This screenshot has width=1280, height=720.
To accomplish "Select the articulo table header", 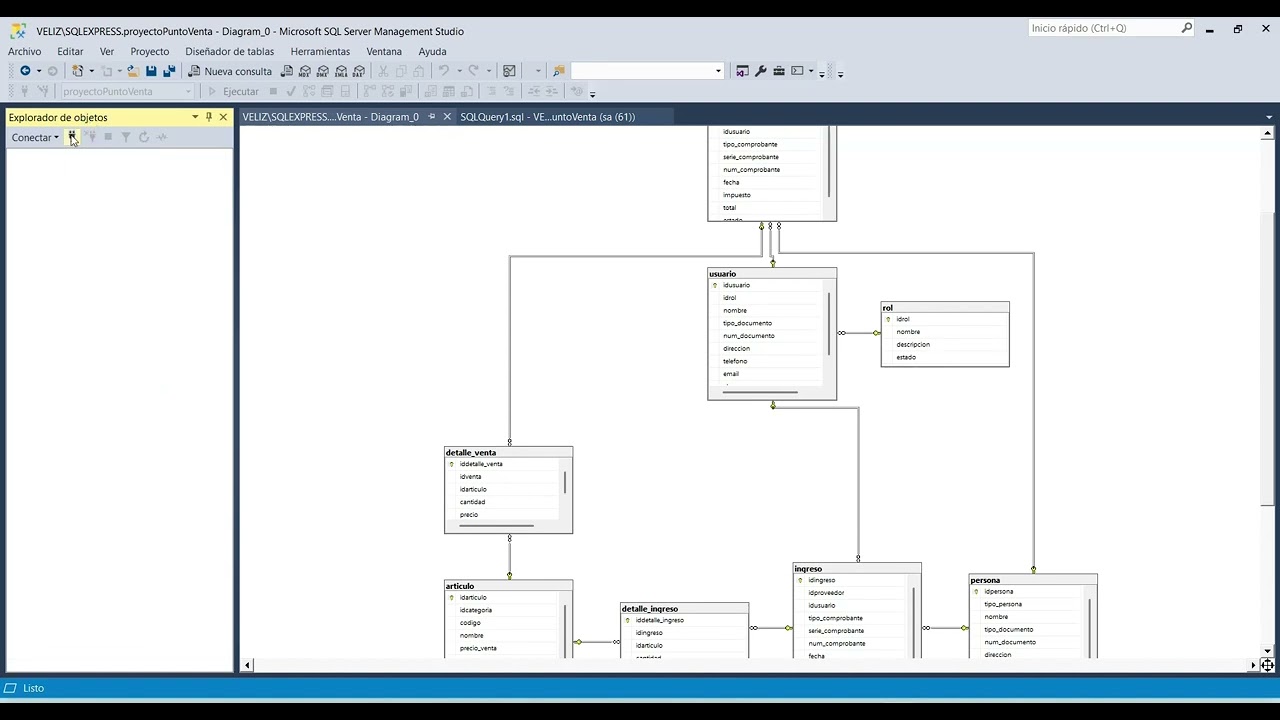I will (x=508, y=586).
